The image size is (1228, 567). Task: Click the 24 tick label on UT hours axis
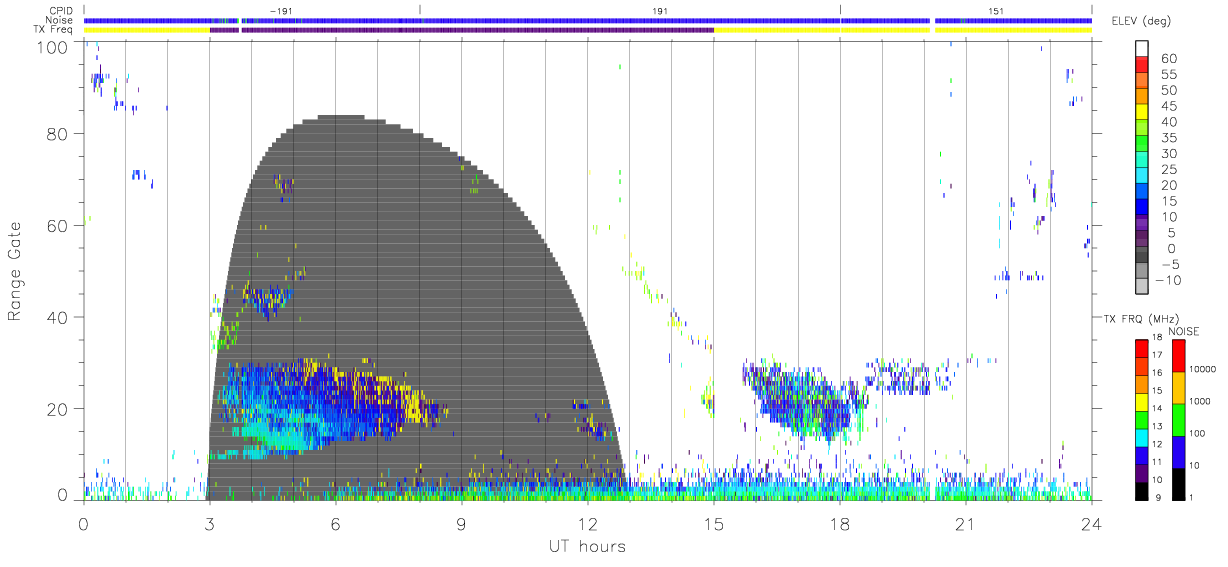coord(1091,522)
